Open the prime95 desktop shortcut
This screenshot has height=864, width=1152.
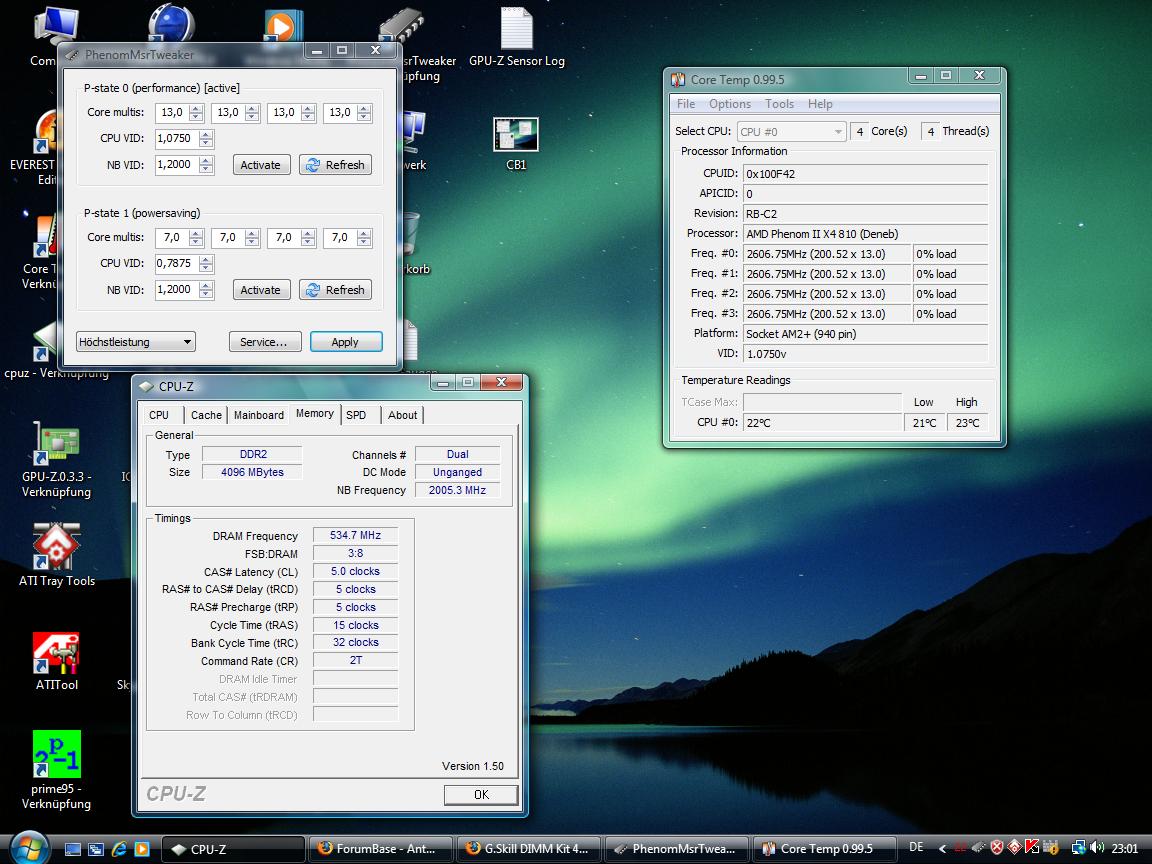[x=56, y=754]
